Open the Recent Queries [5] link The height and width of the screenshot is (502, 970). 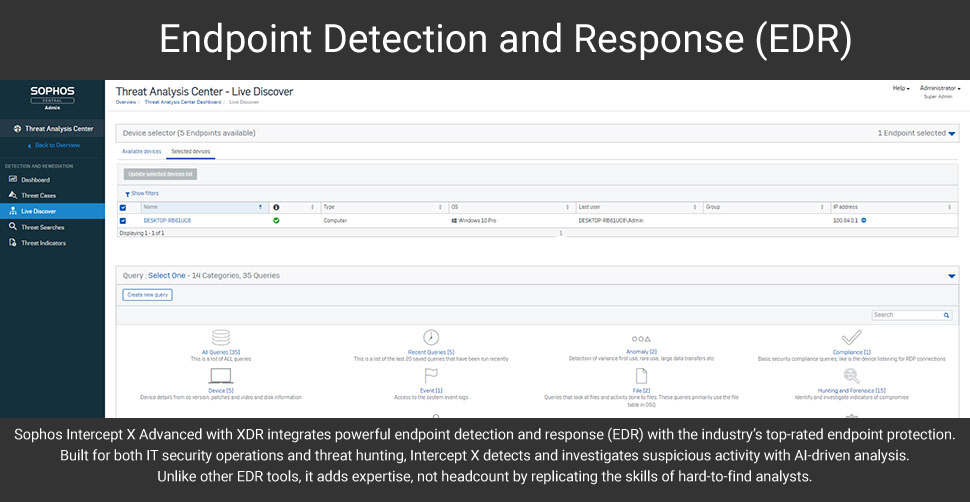pyautogui.click(x=431, y=352)
